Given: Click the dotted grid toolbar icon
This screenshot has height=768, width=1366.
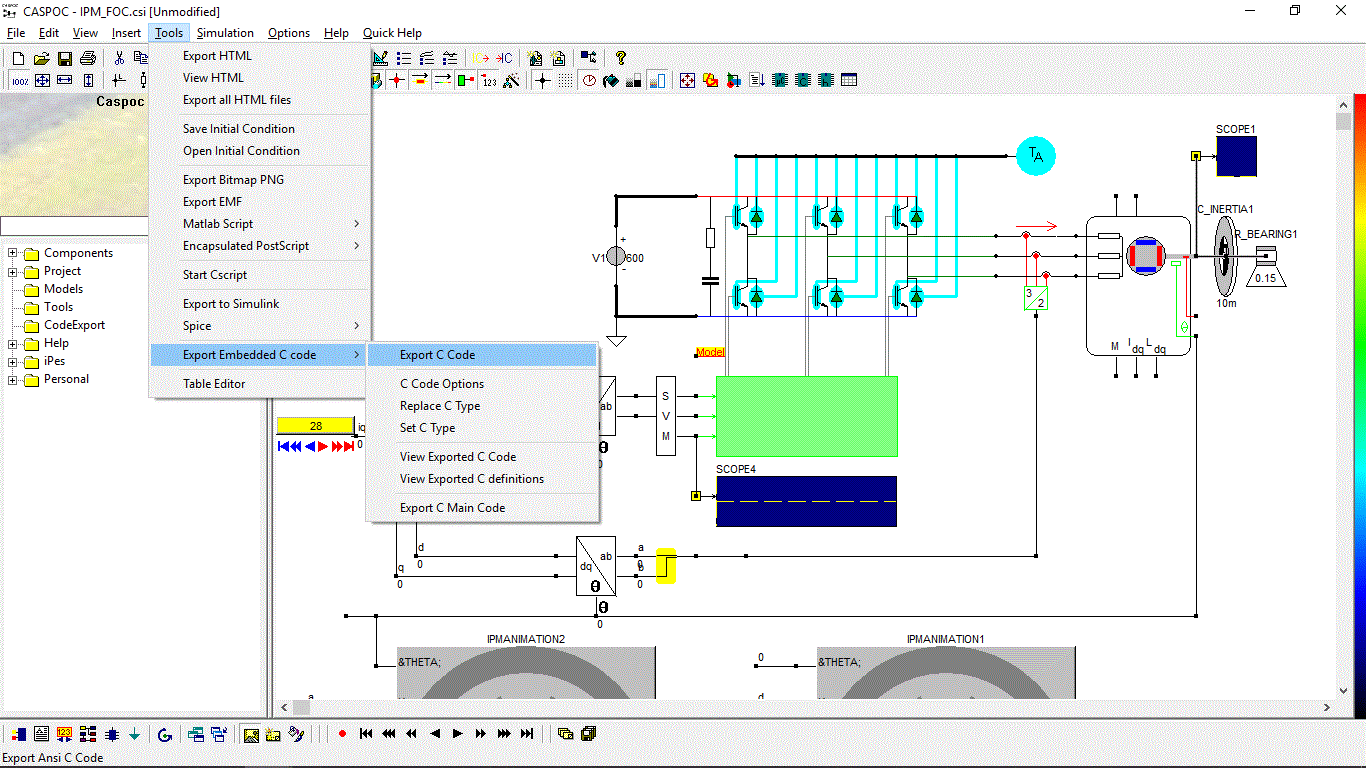Looking at the screenshot, I should point(565,80).
